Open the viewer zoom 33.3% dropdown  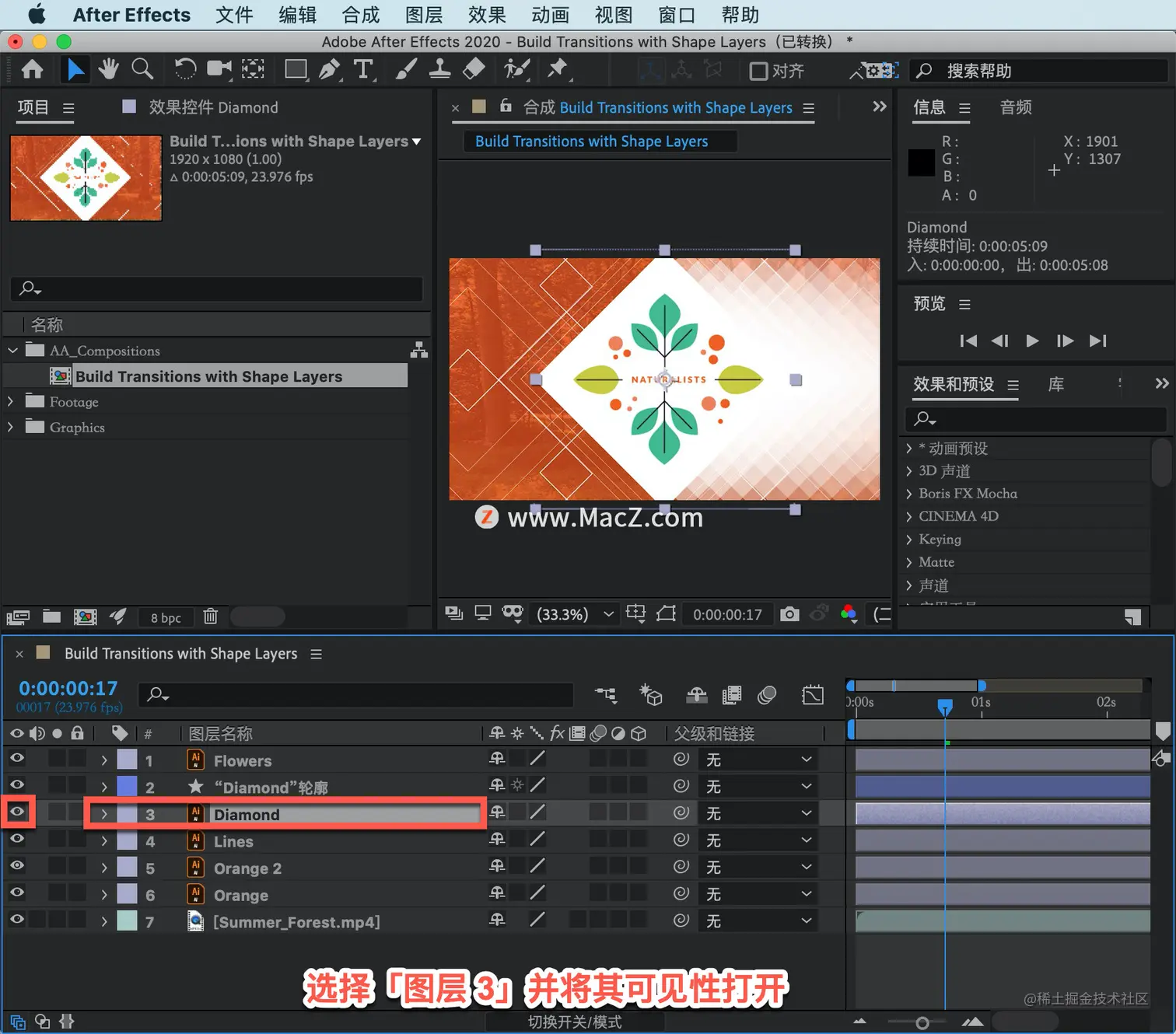[x=575, y=614]
